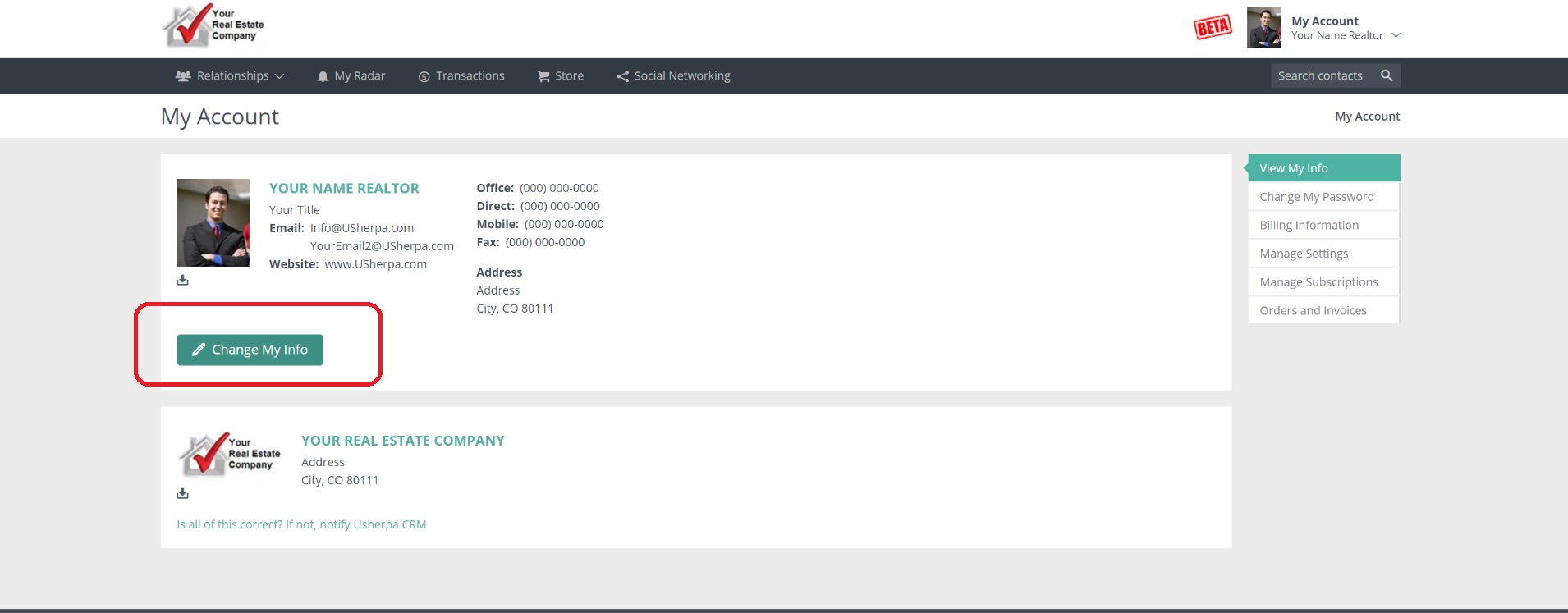The image size is (1568, 613).
Task: Open Social Networking via the share icon
Action: (x=623, y=76)
